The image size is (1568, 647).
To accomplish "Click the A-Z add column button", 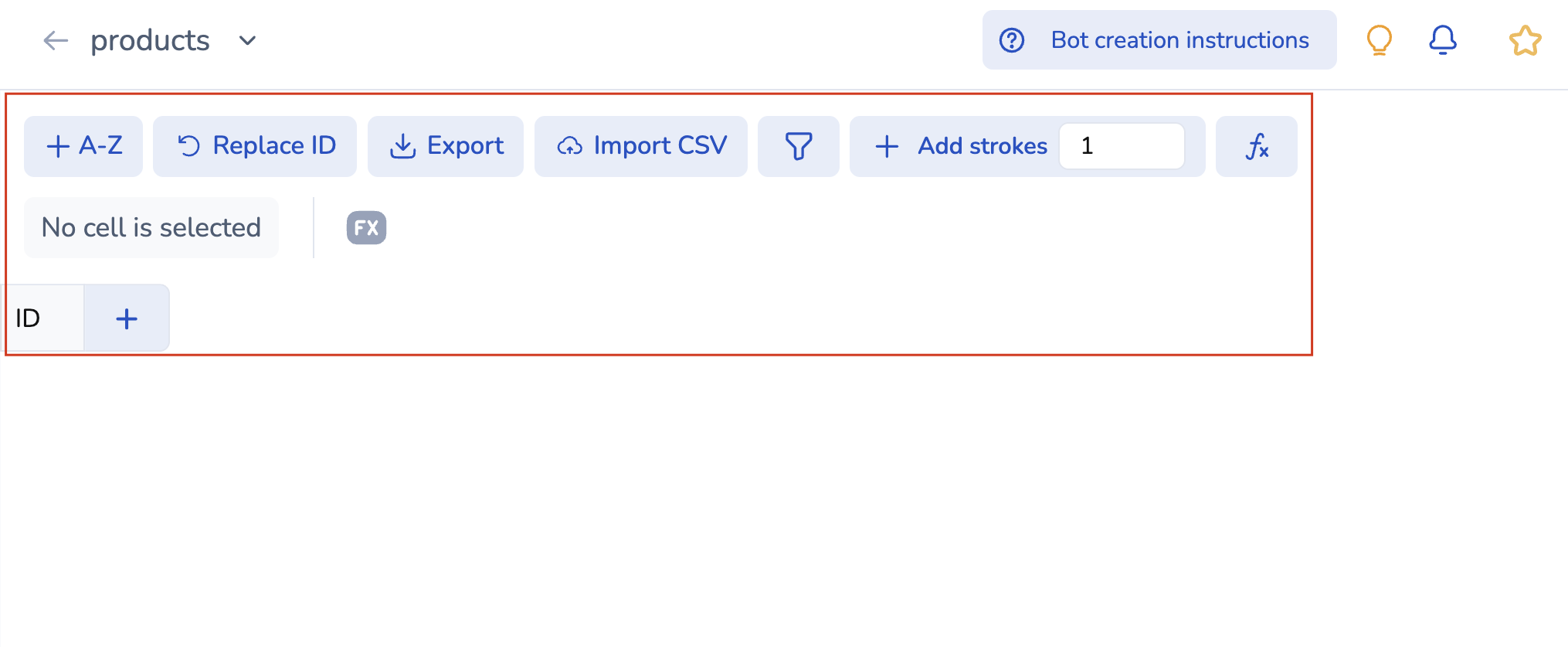I will pos(83,146).
